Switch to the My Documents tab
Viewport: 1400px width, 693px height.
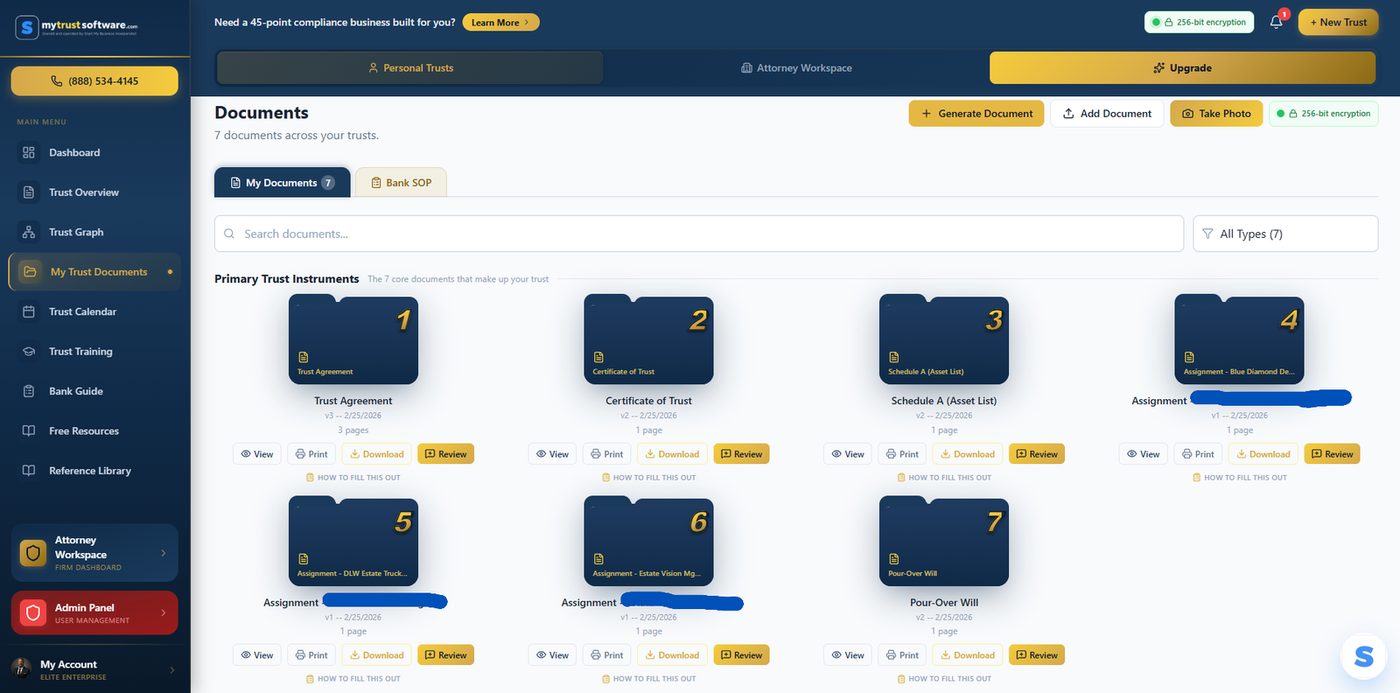tap(282, 182)
